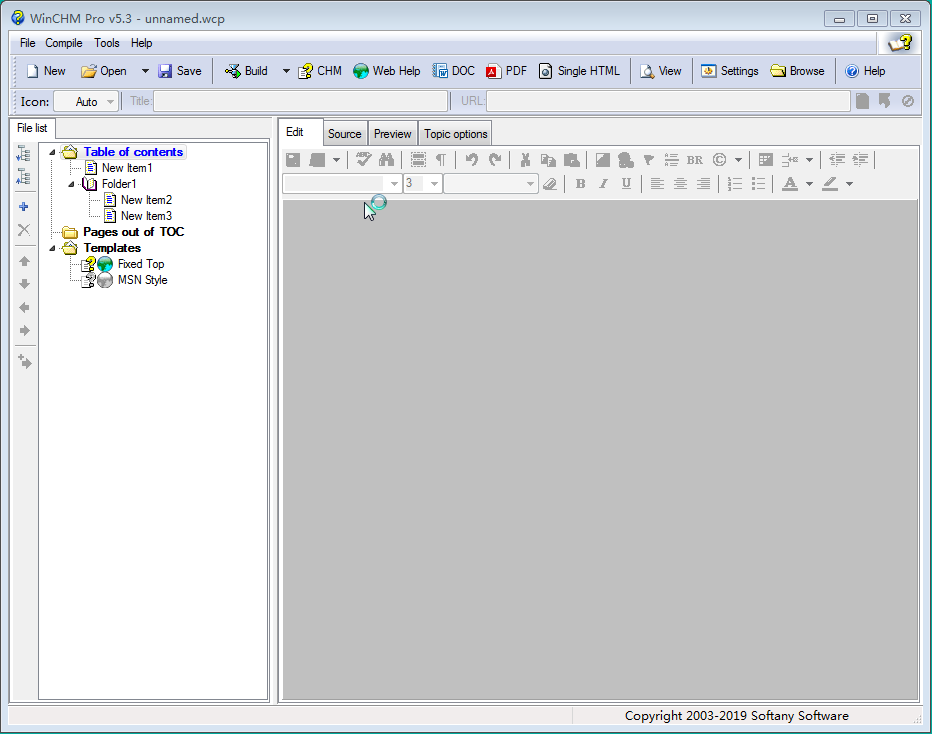Open the Icon Auto dropdown

click(x=109, y=101)
